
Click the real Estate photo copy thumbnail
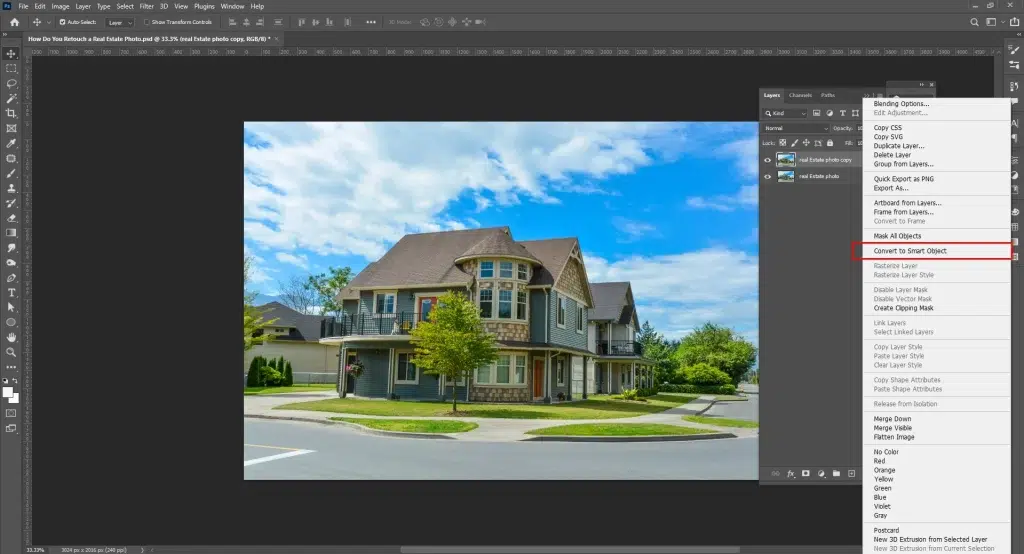pos(786,160)
